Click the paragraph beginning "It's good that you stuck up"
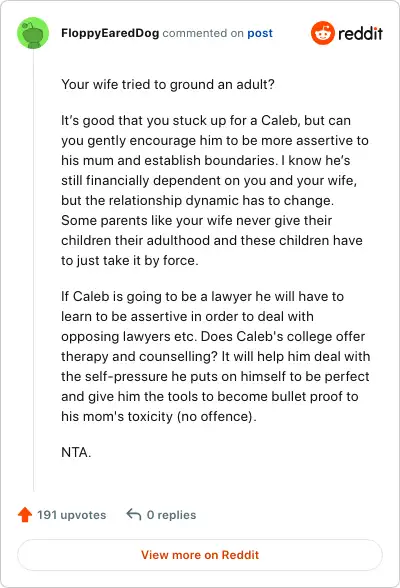The height and width of the screenshot is (588, 400). click(x=215, y=190)
